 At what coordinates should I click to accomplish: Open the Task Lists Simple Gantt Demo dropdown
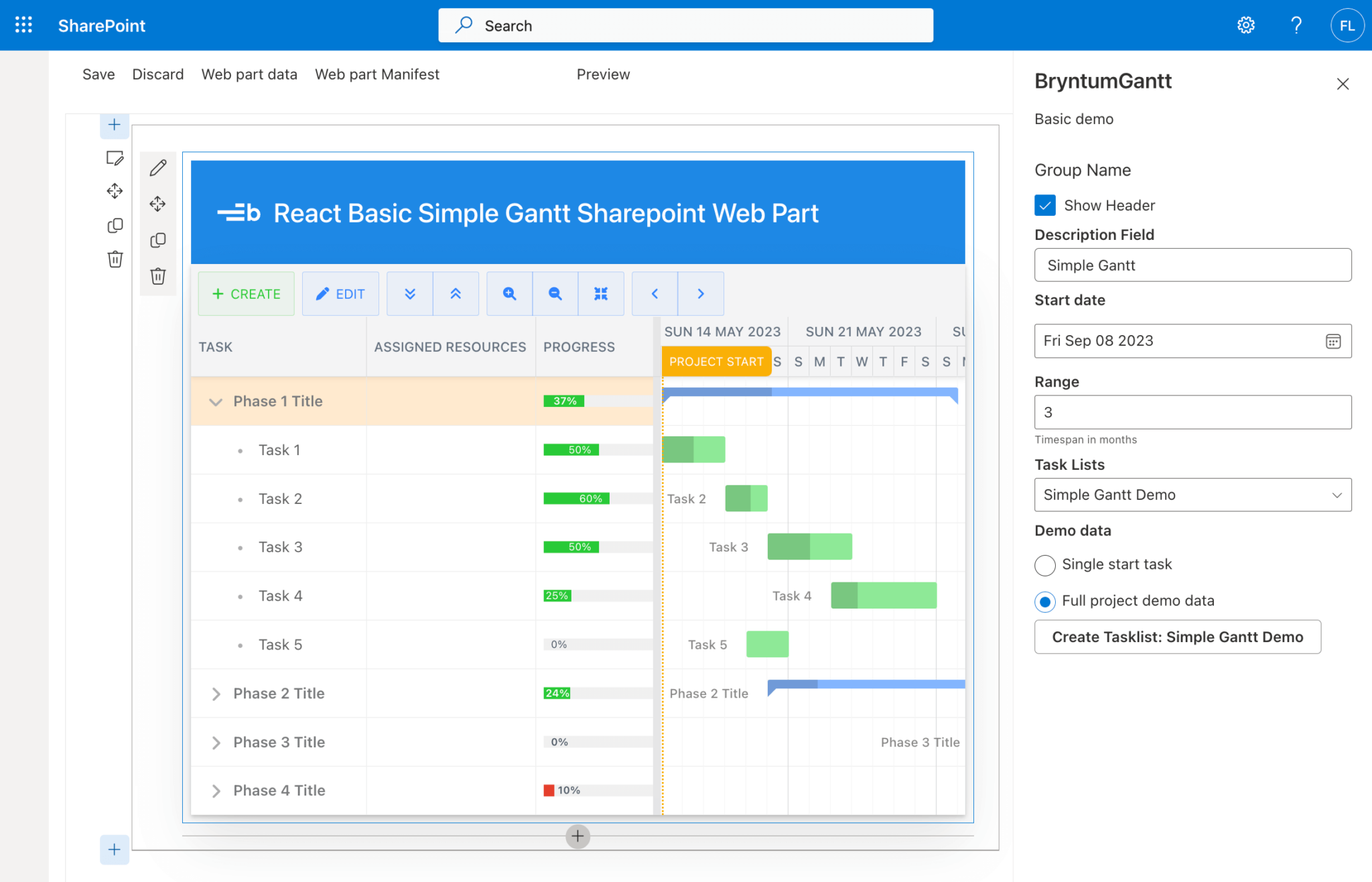(1192, 495)
